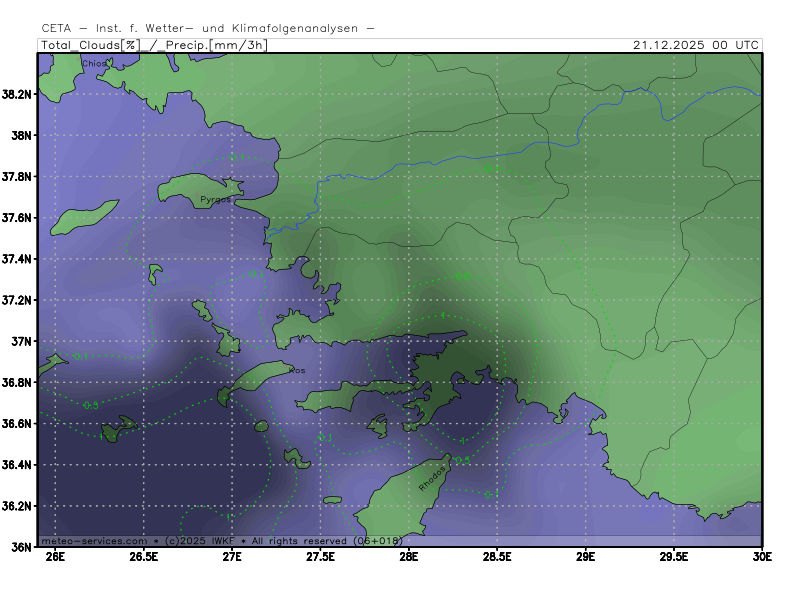Click the 36.4N latitude axis label
The image size is (800, 600).
[x=19, y=465]
